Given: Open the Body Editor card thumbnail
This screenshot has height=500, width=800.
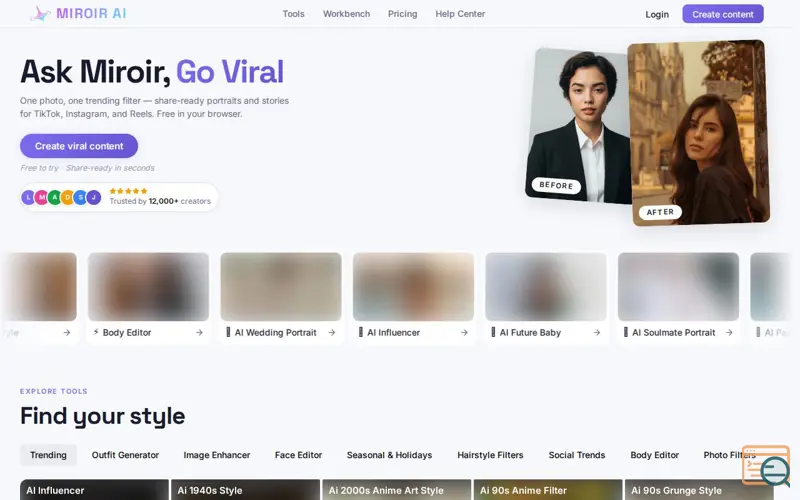Looking at the screenshot, I should point(148,287).
